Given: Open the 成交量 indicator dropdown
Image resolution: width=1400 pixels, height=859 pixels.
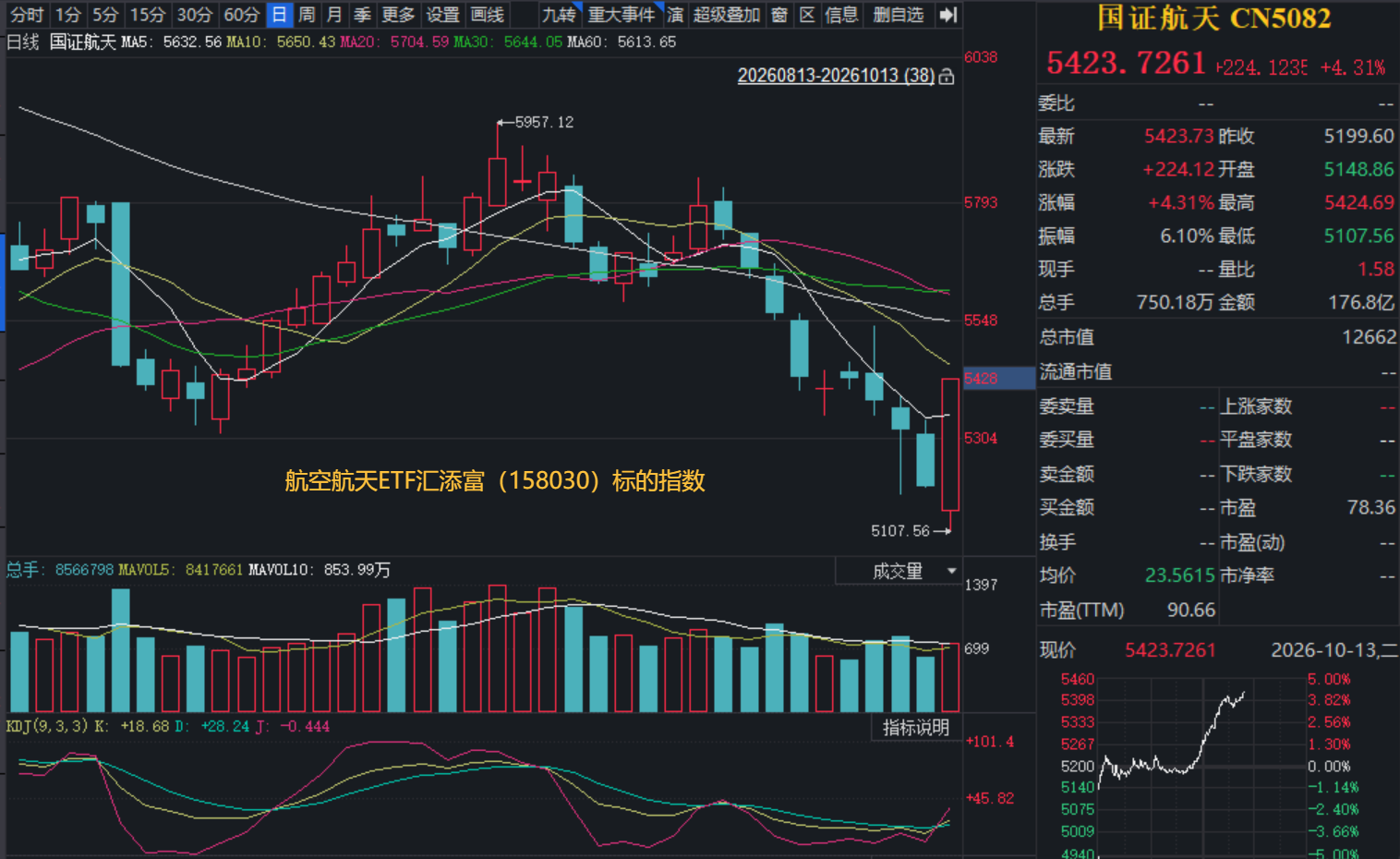Looking at the screenshot, I should 899,571.
